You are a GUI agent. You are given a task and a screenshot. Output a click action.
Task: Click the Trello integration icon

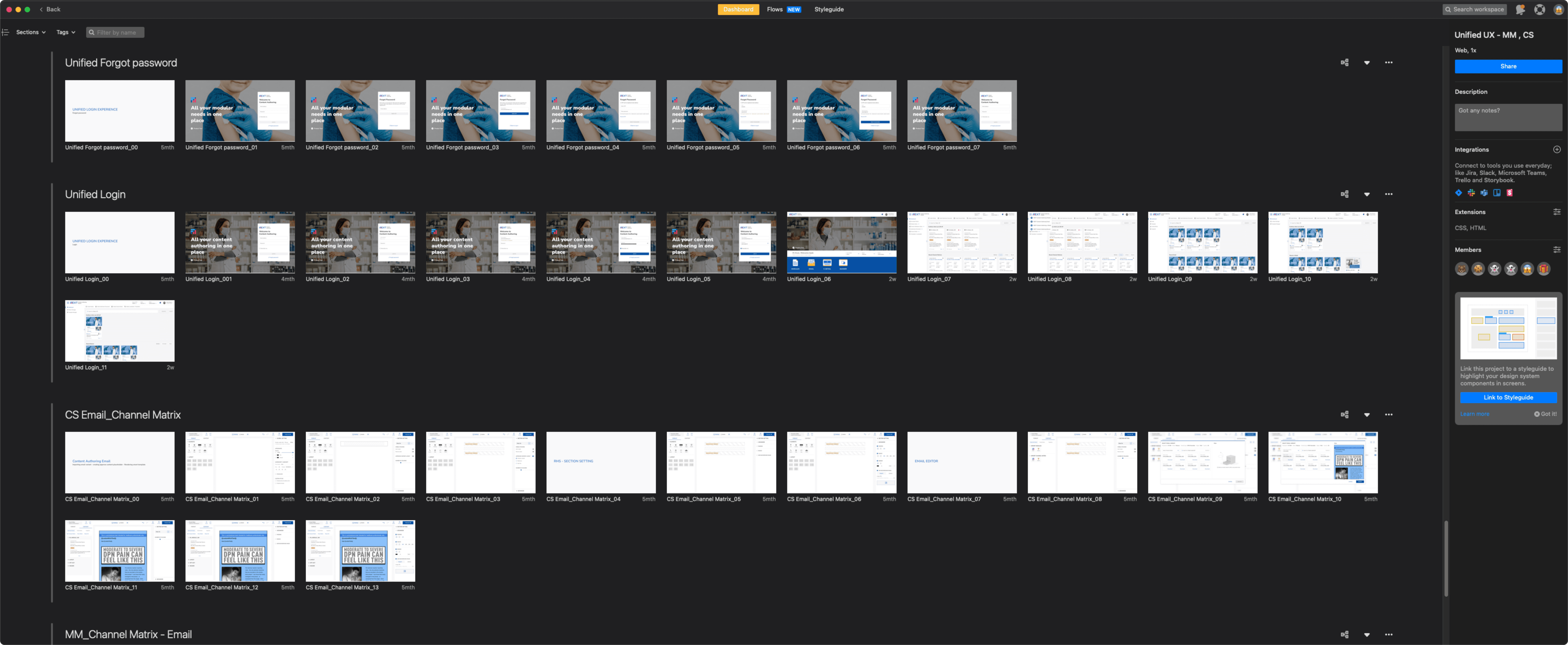[1497, 193]
